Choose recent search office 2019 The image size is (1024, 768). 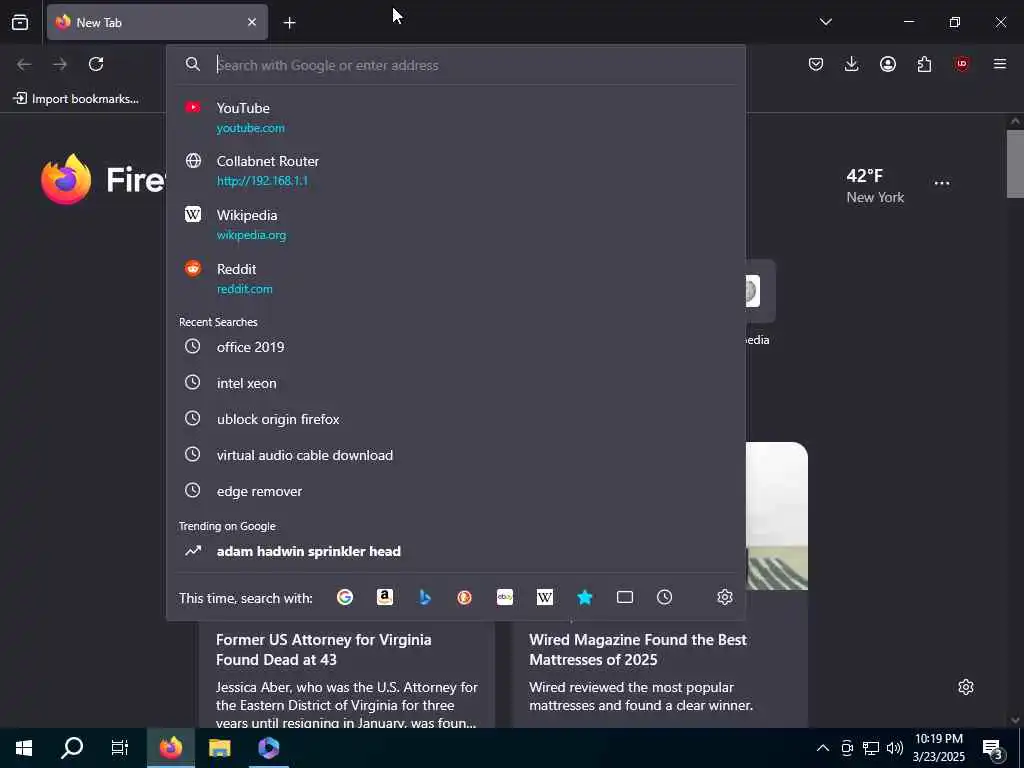click(456, 347)
